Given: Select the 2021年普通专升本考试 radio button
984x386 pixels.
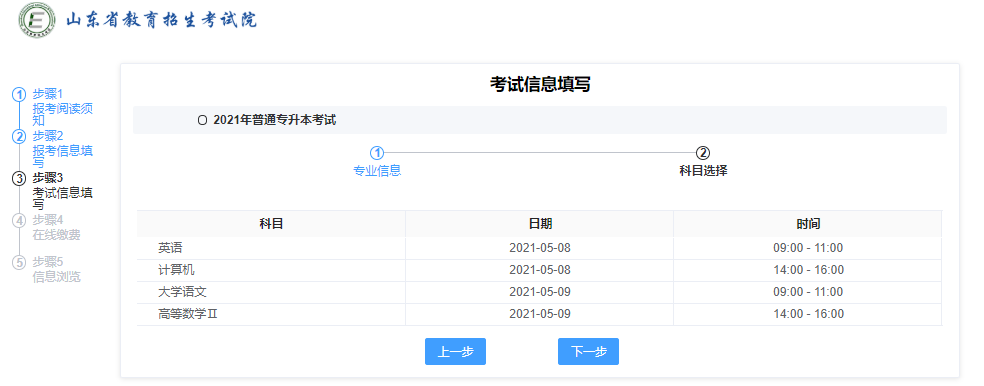Looking at the screenshot, I should (x=202, y=121).
